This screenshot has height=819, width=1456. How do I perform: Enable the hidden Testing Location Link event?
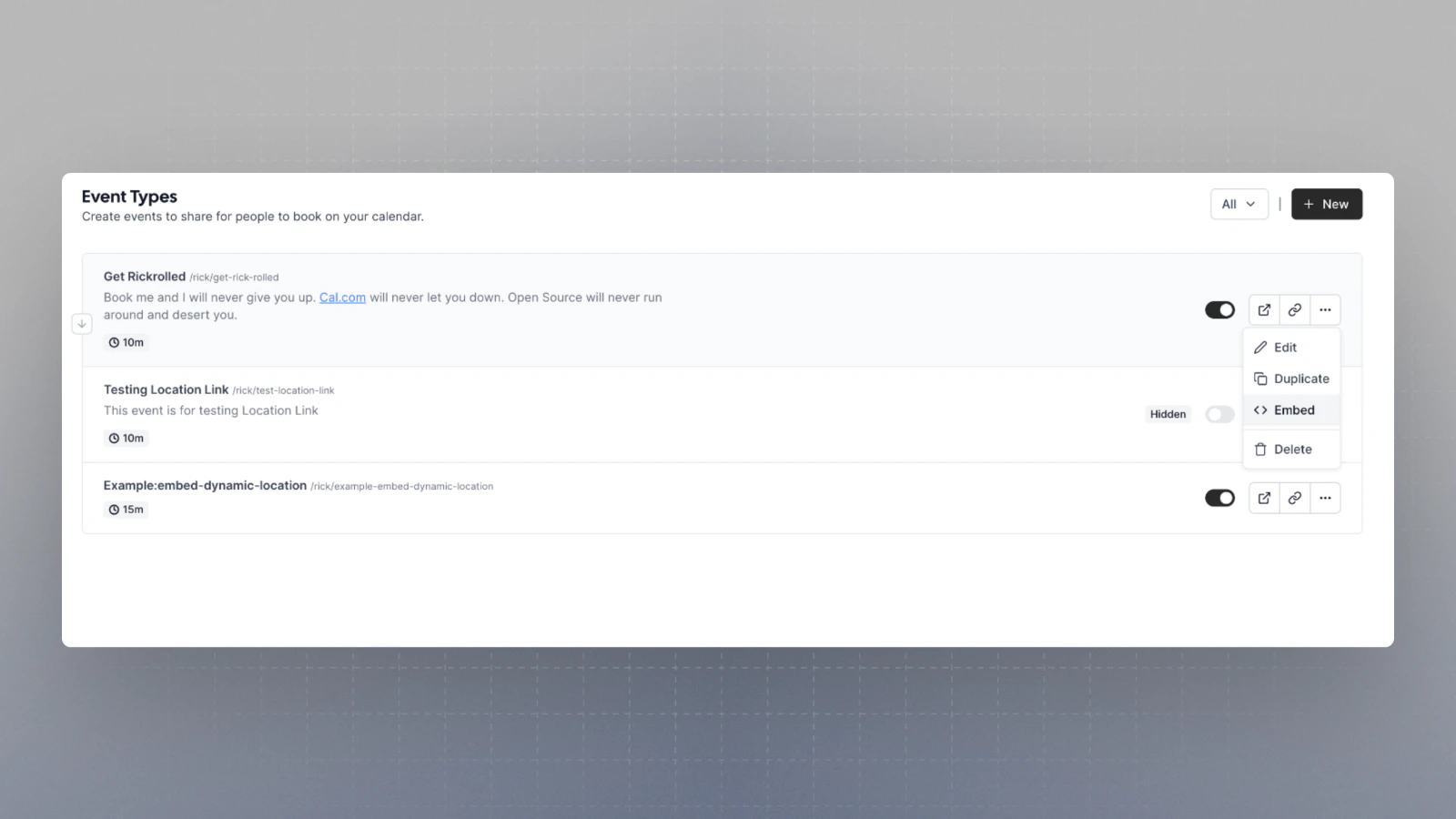1219,414
